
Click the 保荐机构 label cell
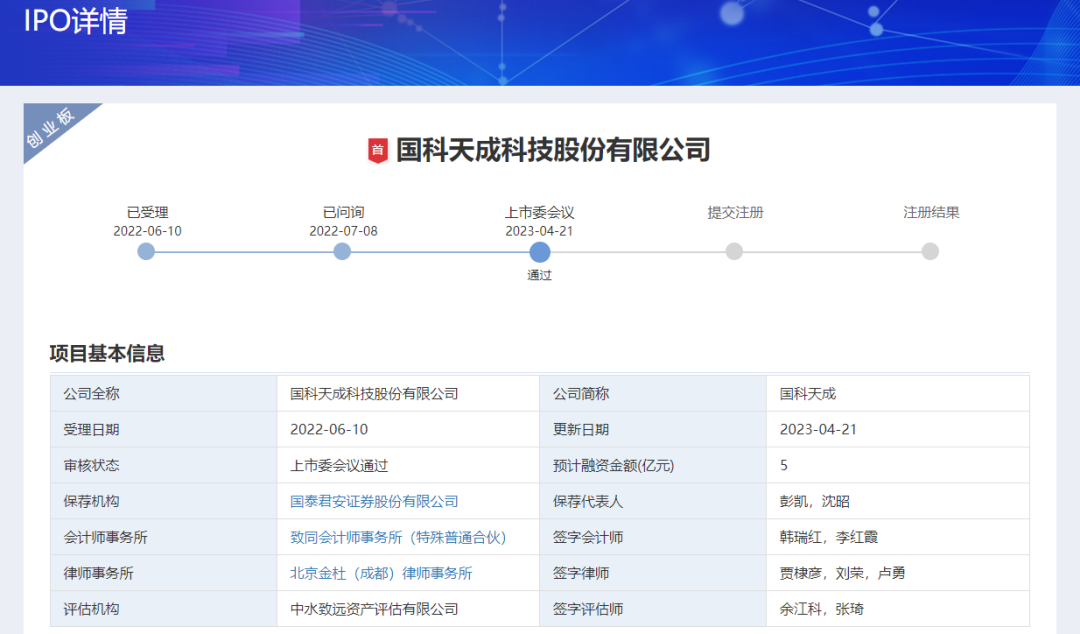click(164, 501)
